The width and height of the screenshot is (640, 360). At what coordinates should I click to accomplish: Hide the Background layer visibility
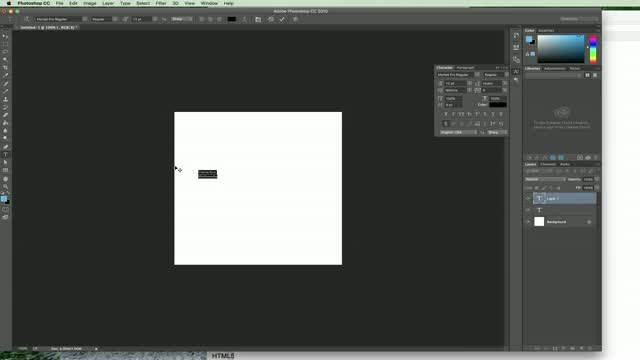528,222
